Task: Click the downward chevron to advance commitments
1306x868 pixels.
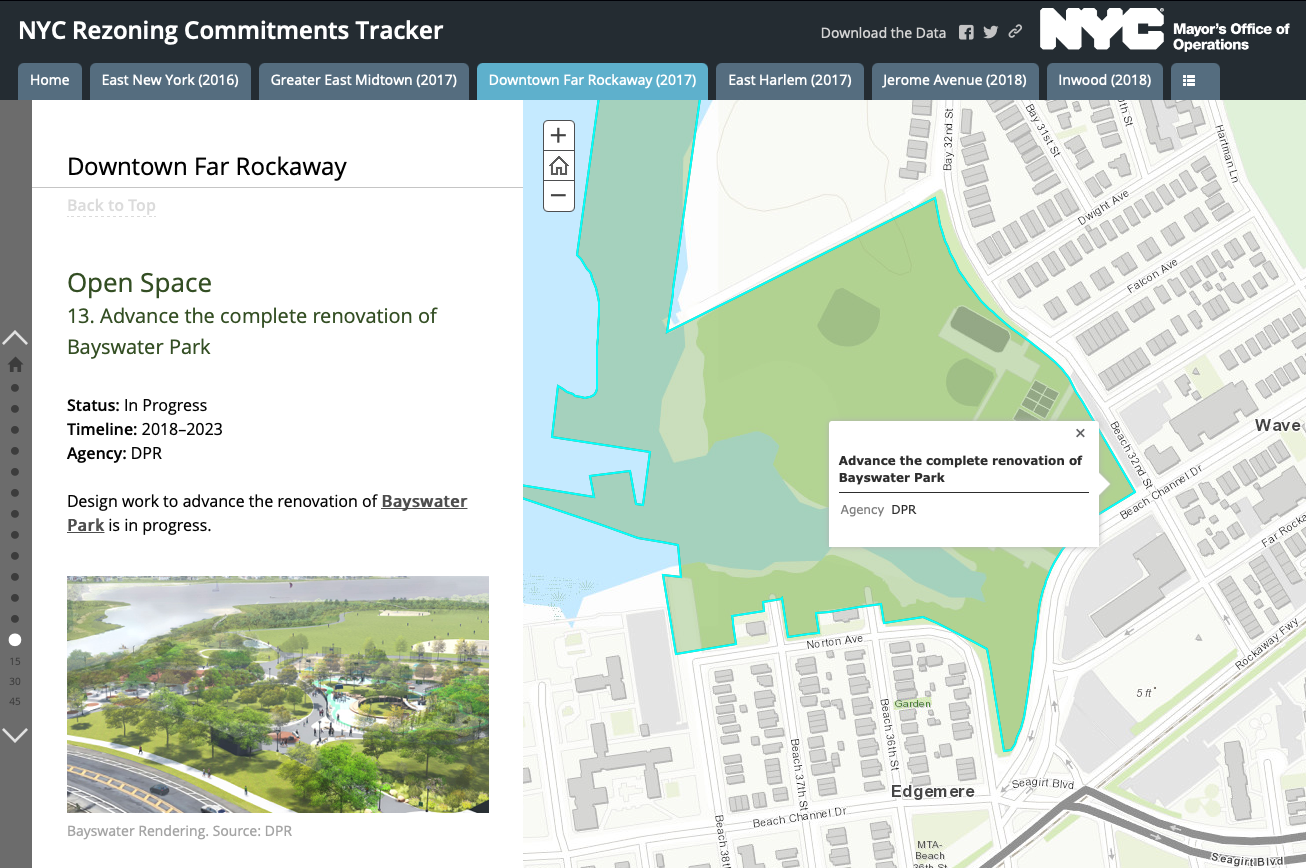Action: (x=15, y=735)
